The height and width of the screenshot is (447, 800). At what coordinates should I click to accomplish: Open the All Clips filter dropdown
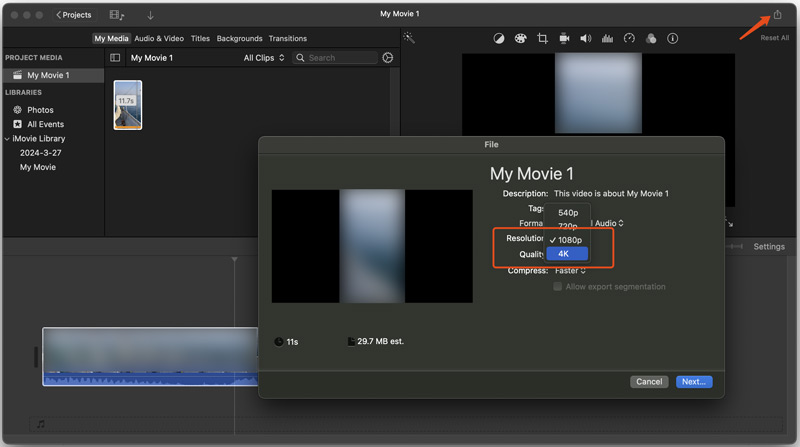[x=264, y=58]
